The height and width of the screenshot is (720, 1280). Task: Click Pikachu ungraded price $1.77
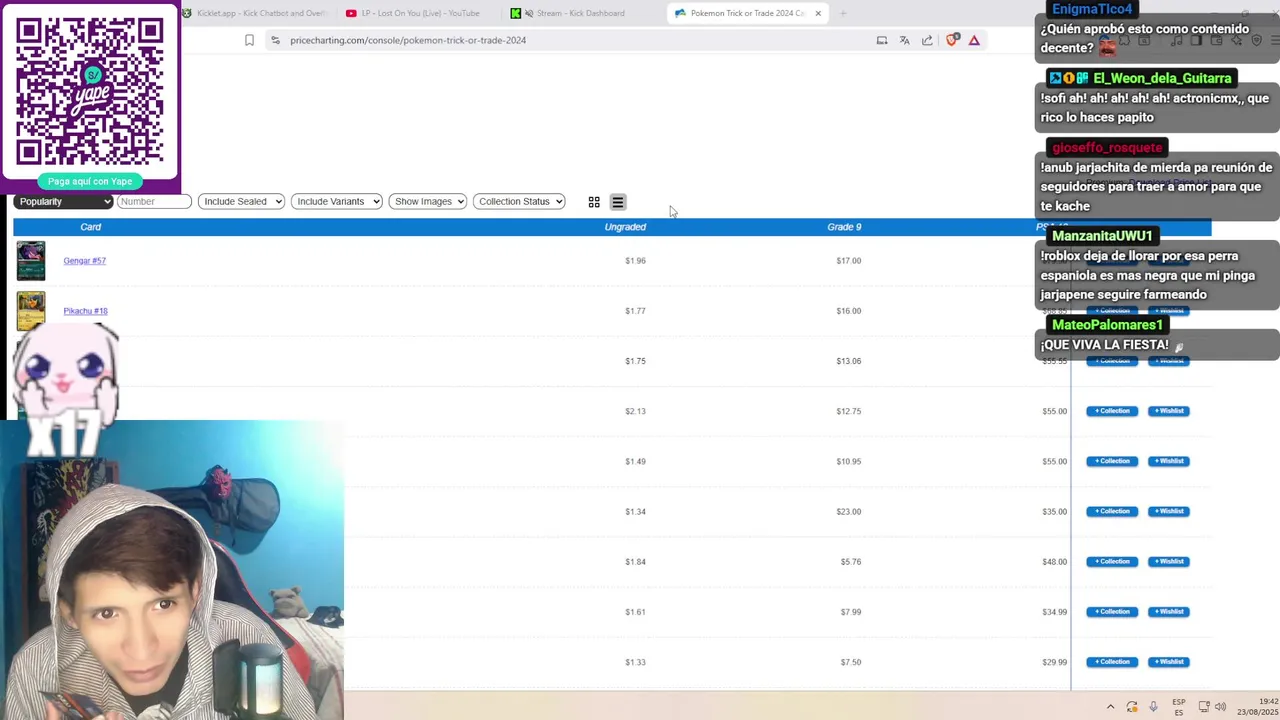pyautogui.click(x=635, y=311)
